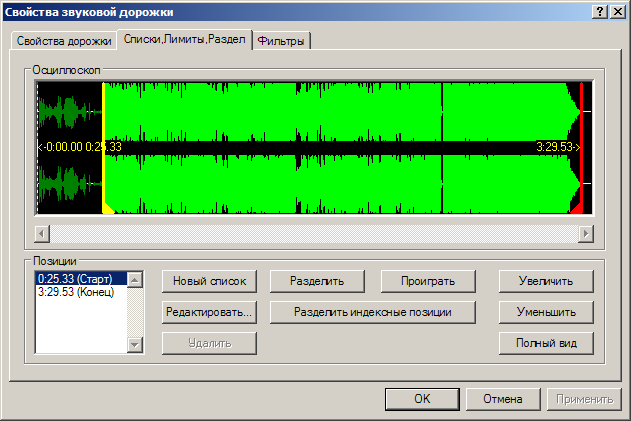Click Разделить индексные позиции button
This screenshot has width=631, height=421.
373,312
